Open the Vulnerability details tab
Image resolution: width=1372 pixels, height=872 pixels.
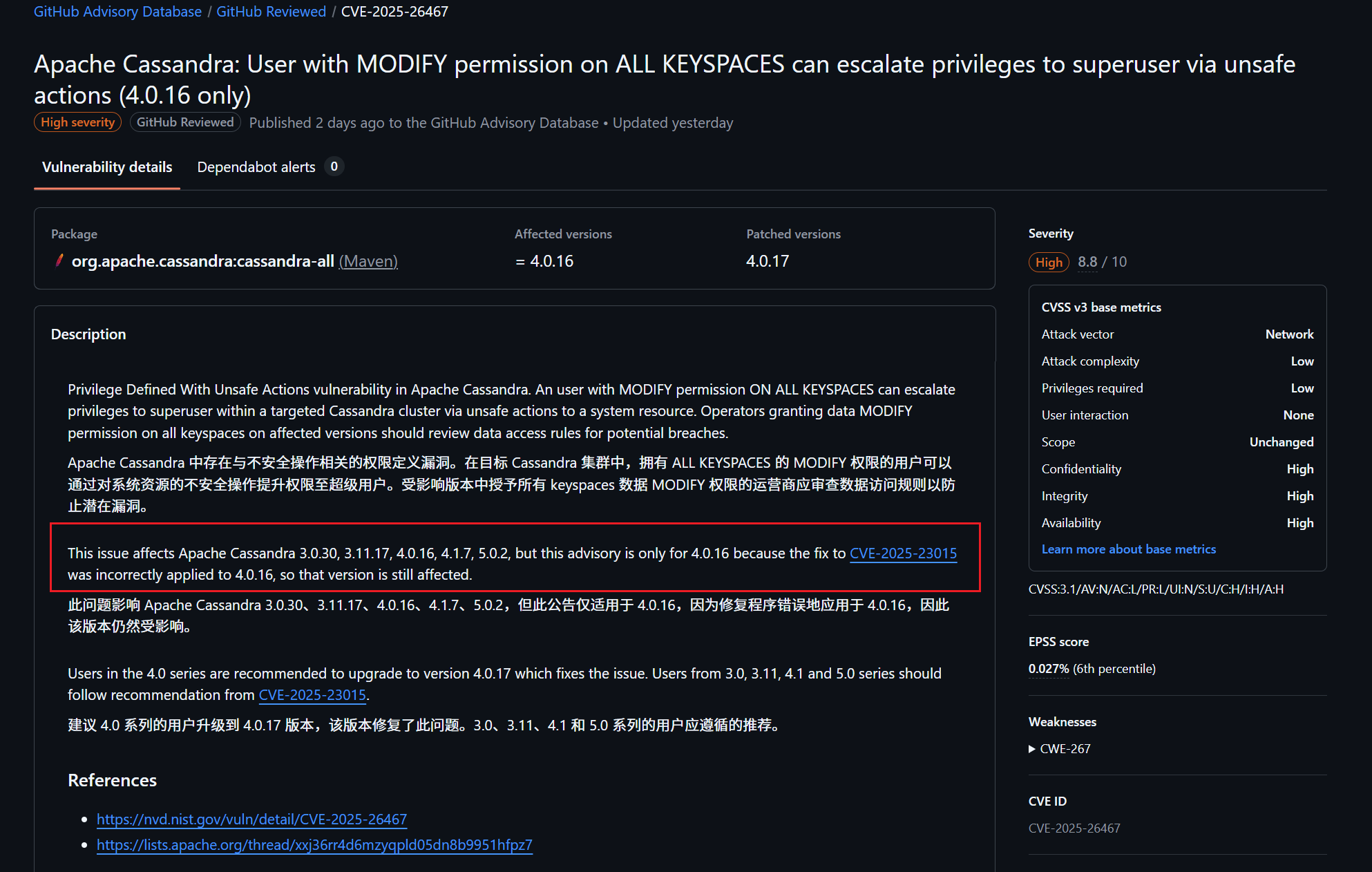coord(107,167)
